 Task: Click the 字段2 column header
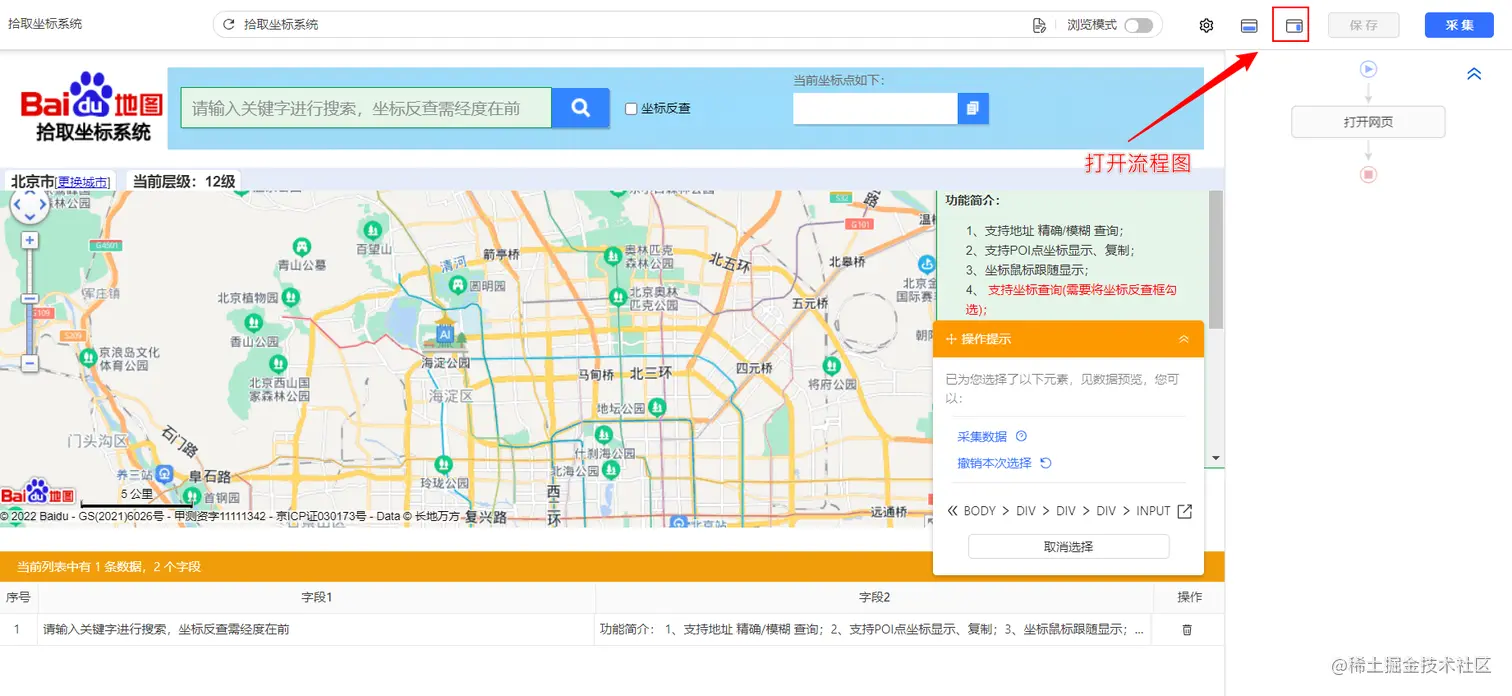coord(874,597)
